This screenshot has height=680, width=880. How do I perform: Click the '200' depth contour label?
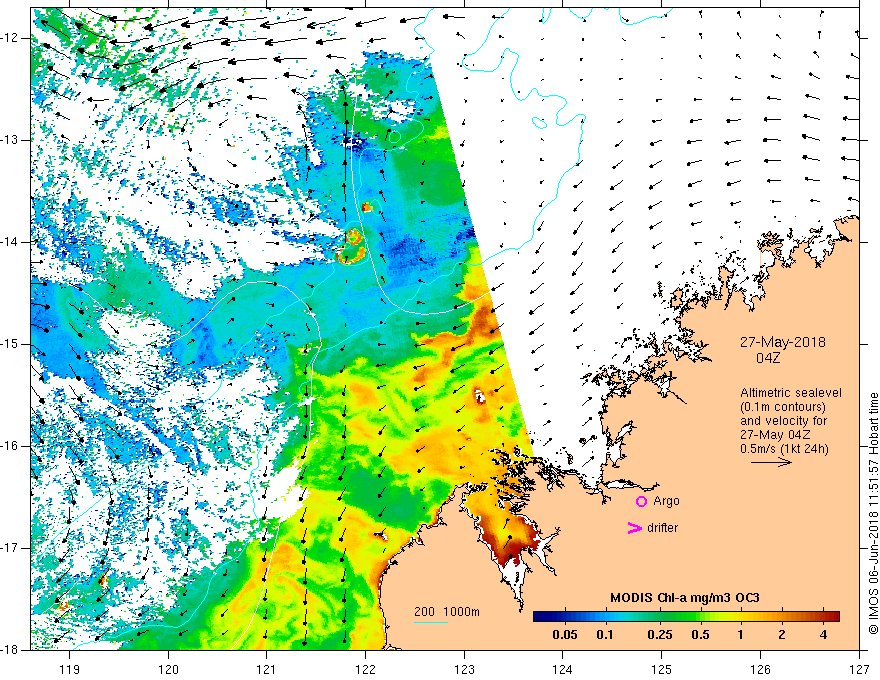pyautogui.click(x=424, y=612)
